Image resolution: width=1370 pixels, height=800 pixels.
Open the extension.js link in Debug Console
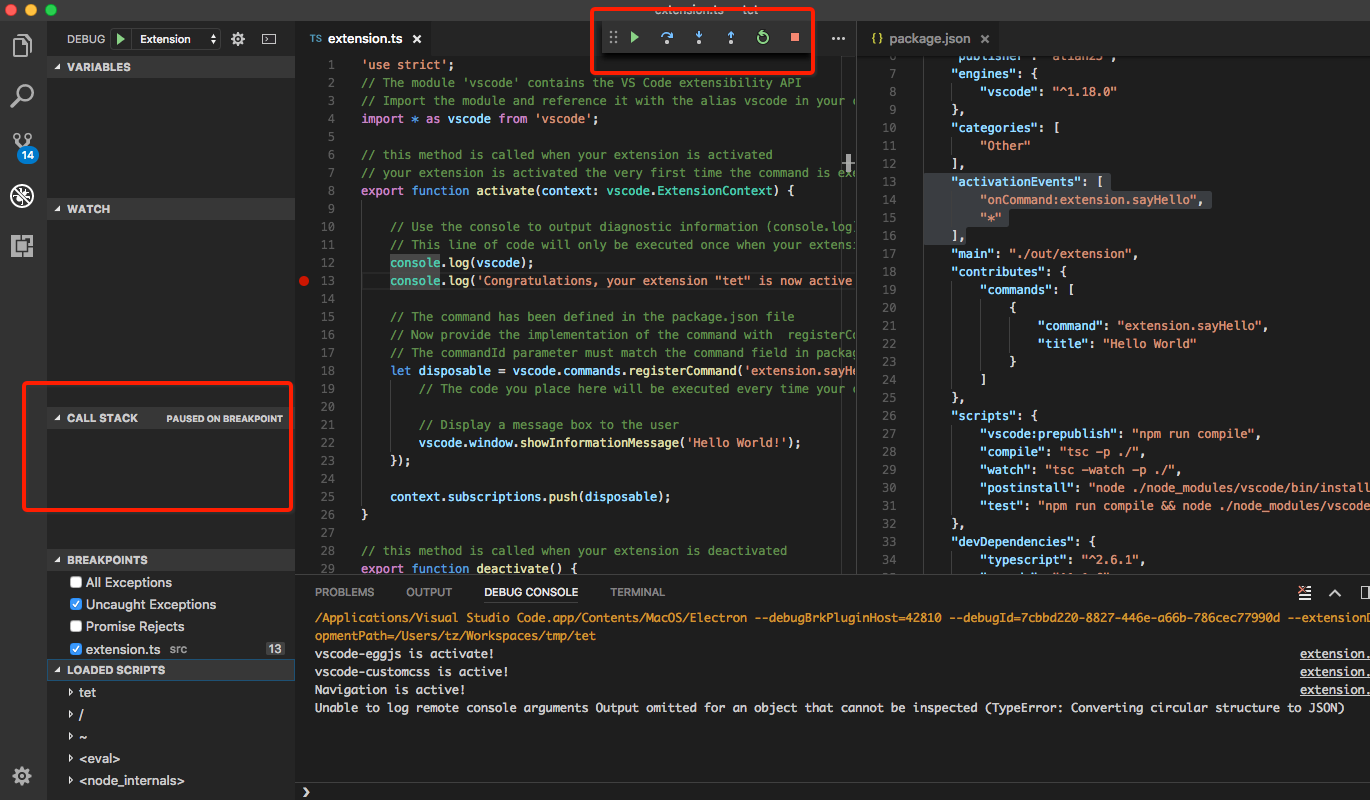point(1333,653)
